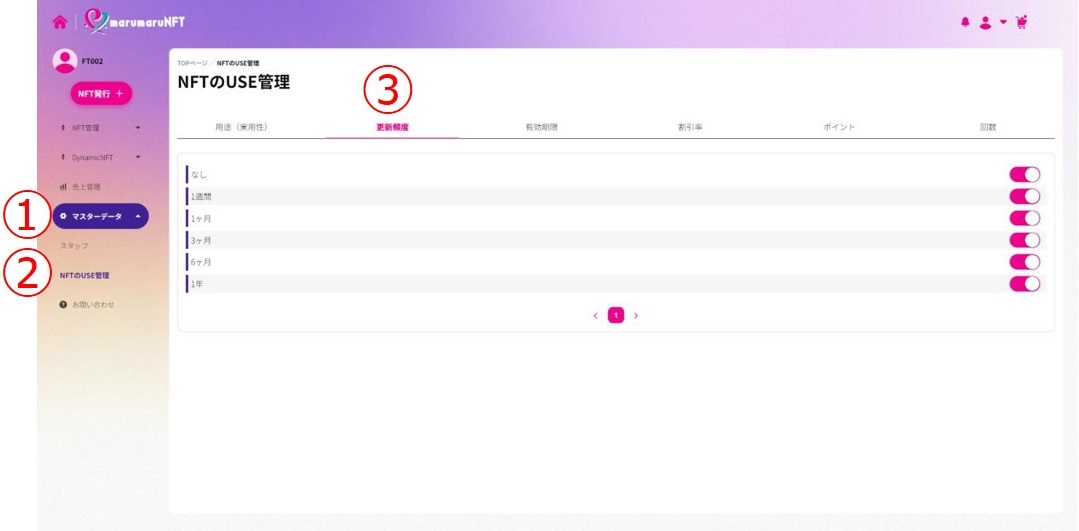Go to the home icon
1079x531 pixels.
(60, 22)
